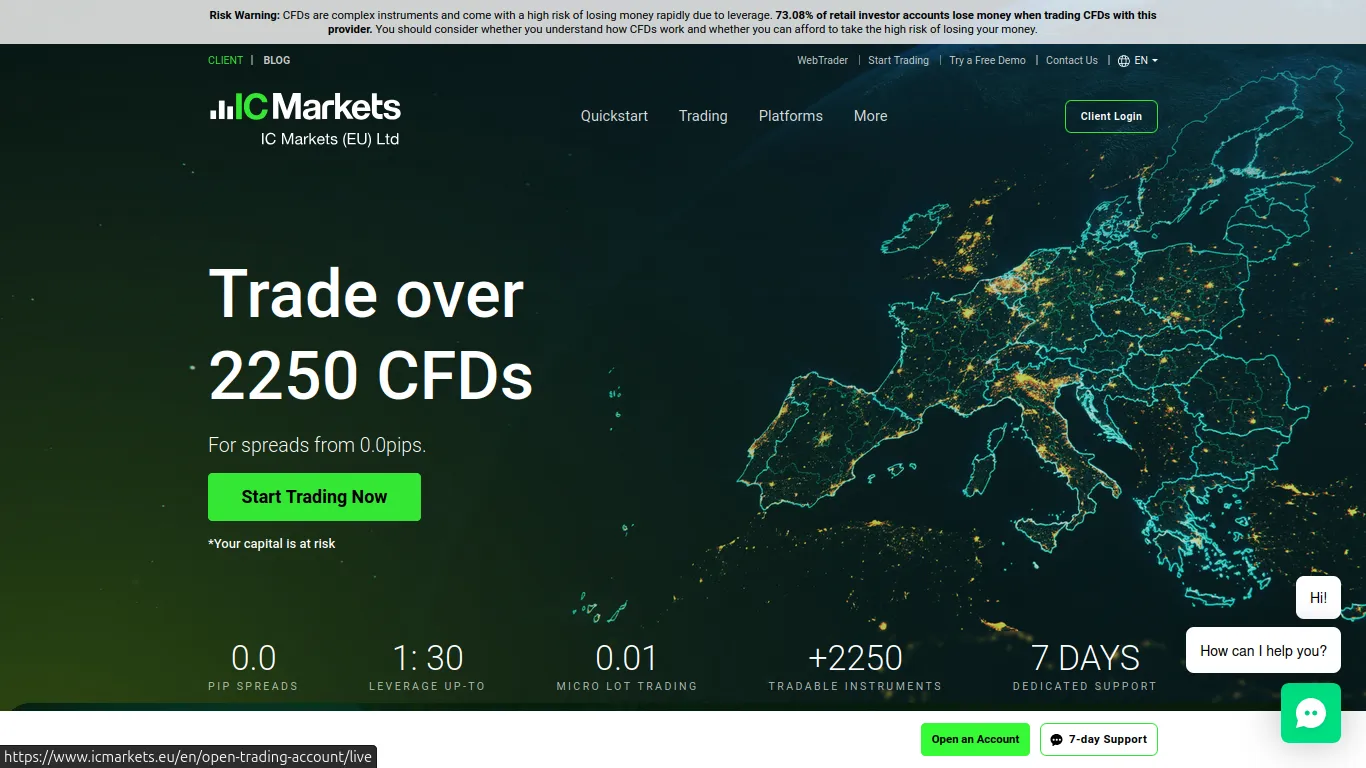
Task: Click the 'How can I help you?' bubble
Action: tap(1263, 650)
